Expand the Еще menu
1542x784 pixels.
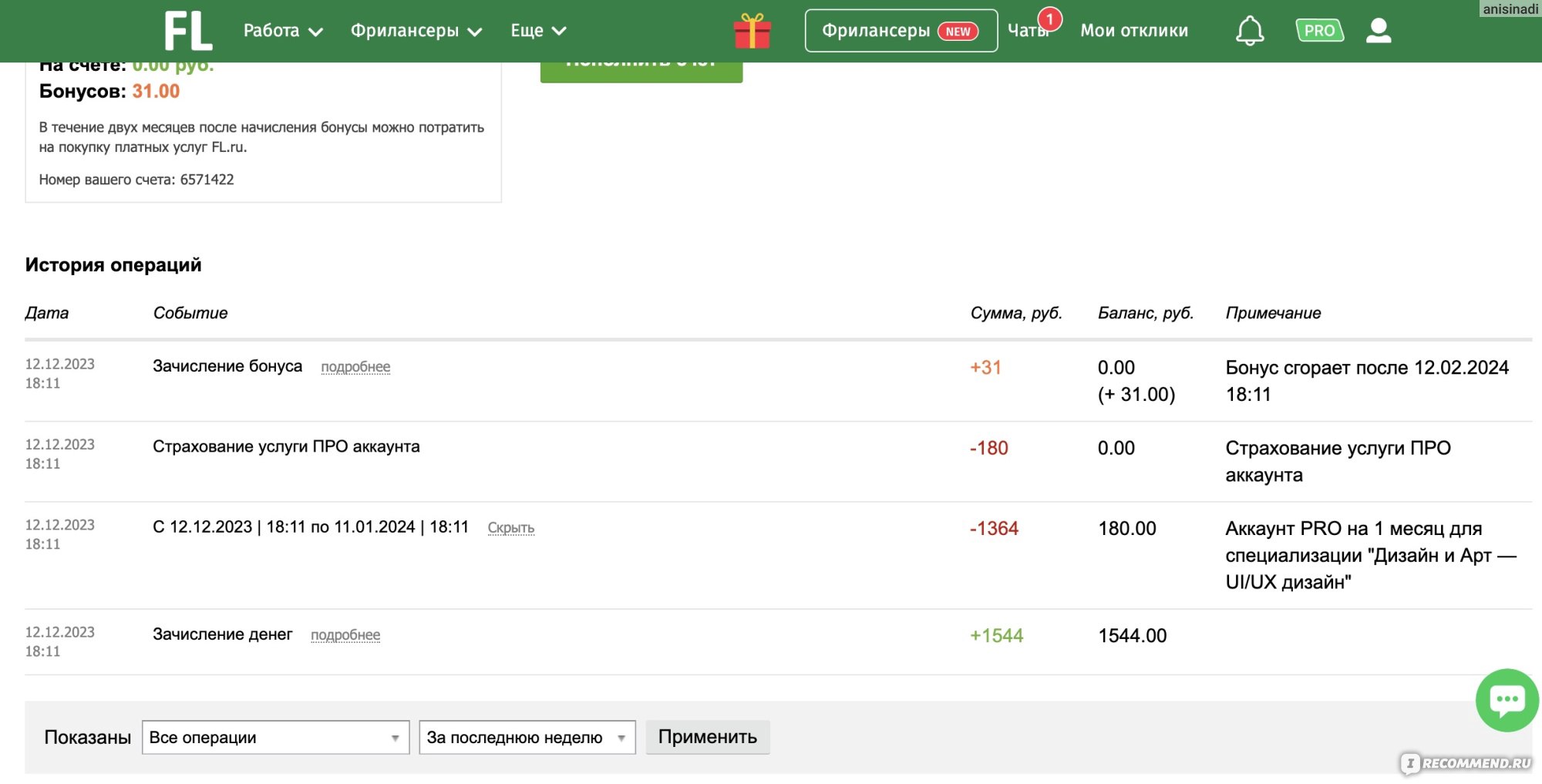coord(538,31)
